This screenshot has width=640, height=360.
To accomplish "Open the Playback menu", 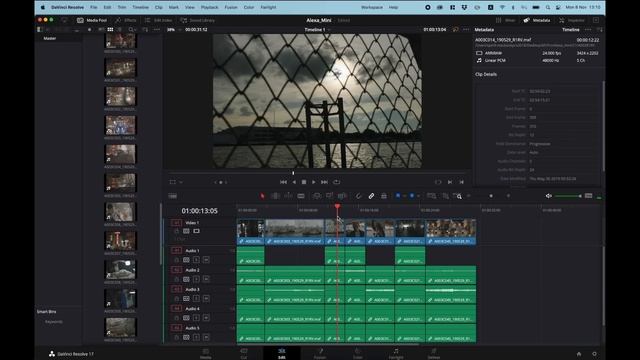I will [209, 7].
